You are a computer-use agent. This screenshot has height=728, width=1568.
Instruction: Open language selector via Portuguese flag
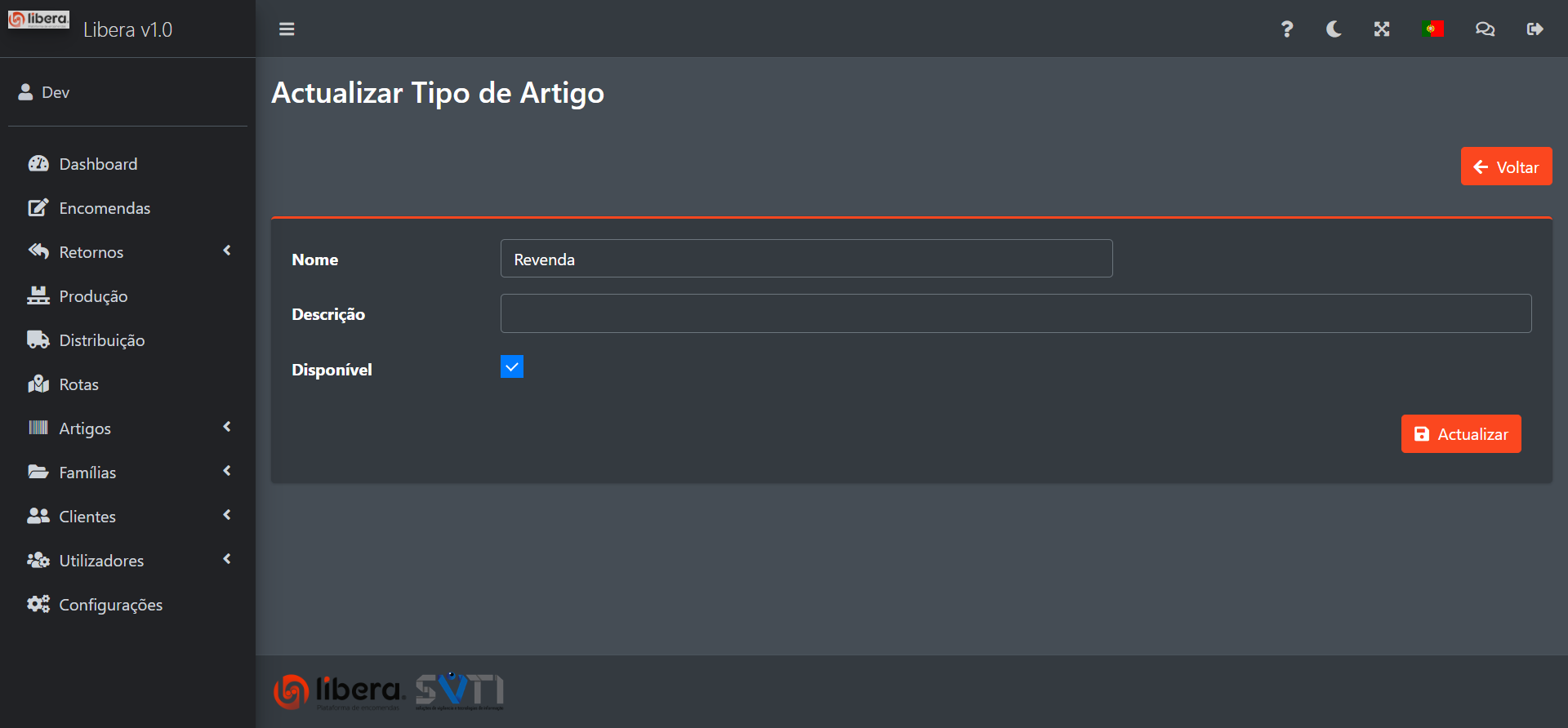(x=1432, y=29)
